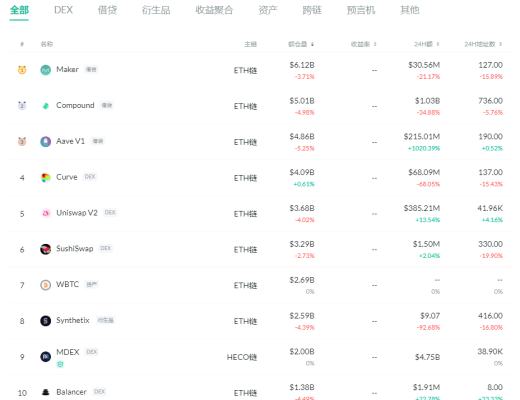Screen dimensions: 520x400
Task: Sort by 收益率 column arrow
Action: pos(375,44)
